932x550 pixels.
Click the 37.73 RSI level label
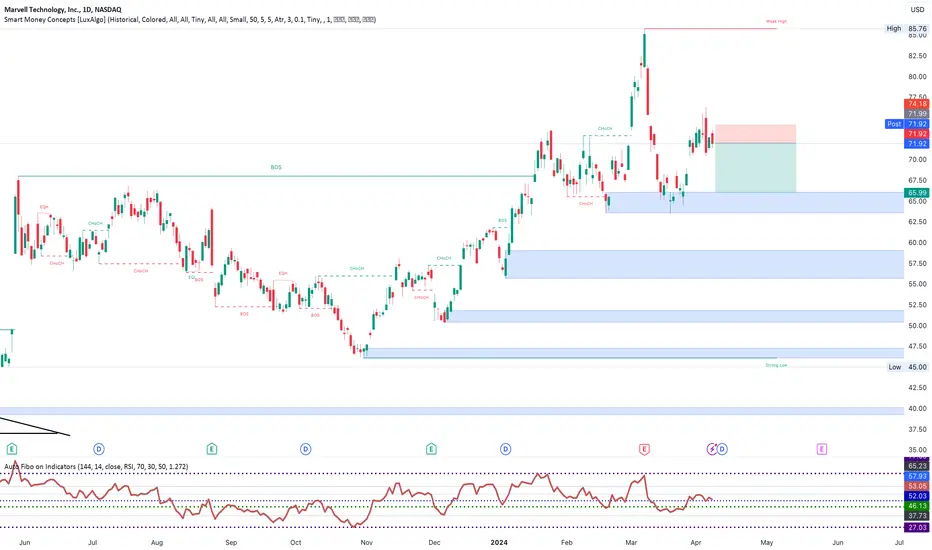tap(917, 516)
